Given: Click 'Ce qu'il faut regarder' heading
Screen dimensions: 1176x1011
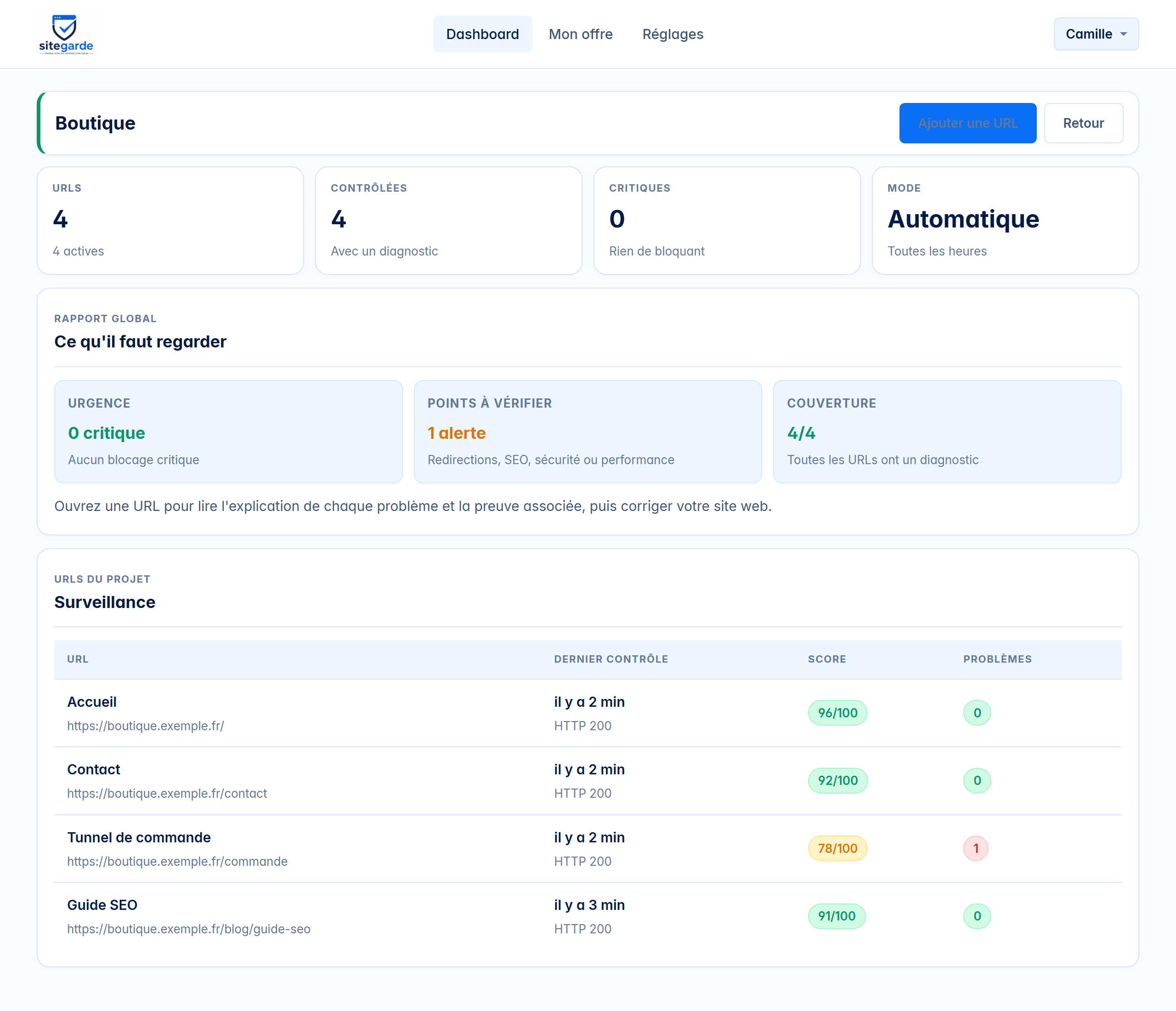Looking at the screenshot, I should click(x=140, y=341).
